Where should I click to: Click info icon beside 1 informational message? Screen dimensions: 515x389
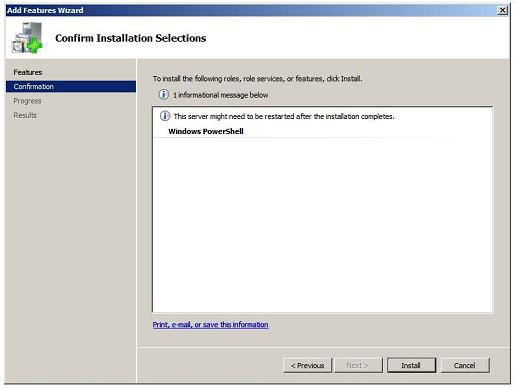[x=163, y=95]
